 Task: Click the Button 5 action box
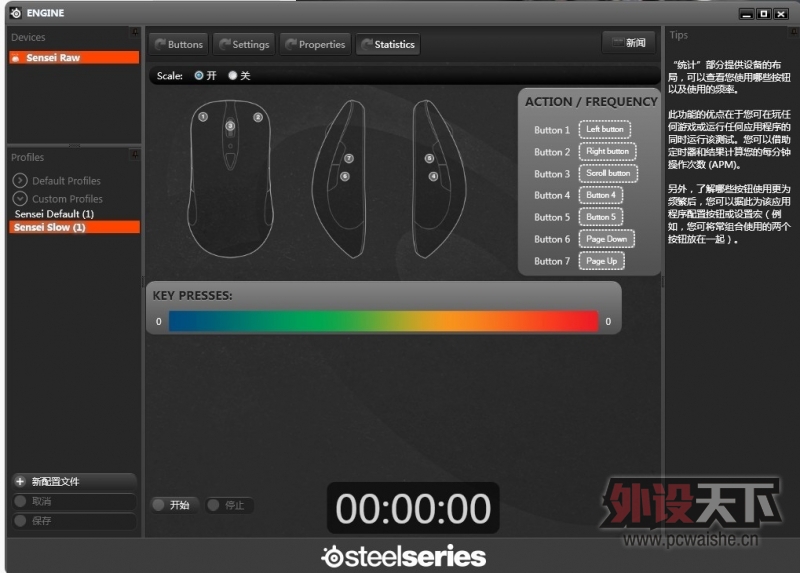(x=601, y=217)
